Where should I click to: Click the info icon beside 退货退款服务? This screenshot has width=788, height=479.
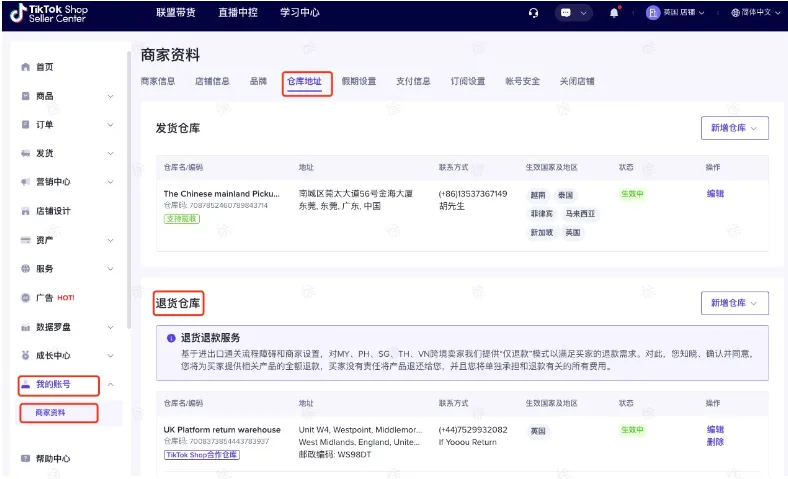[171, 338]
